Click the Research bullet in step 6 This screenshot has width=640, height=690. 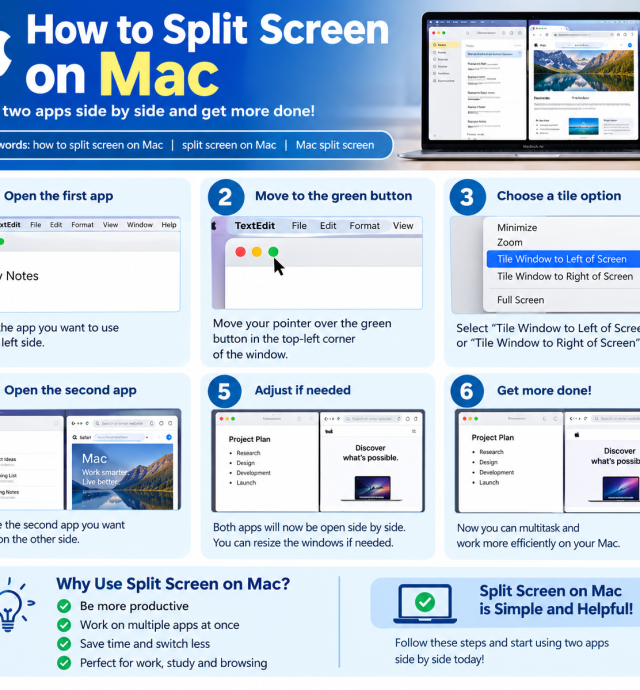click(x=491, y=452)
